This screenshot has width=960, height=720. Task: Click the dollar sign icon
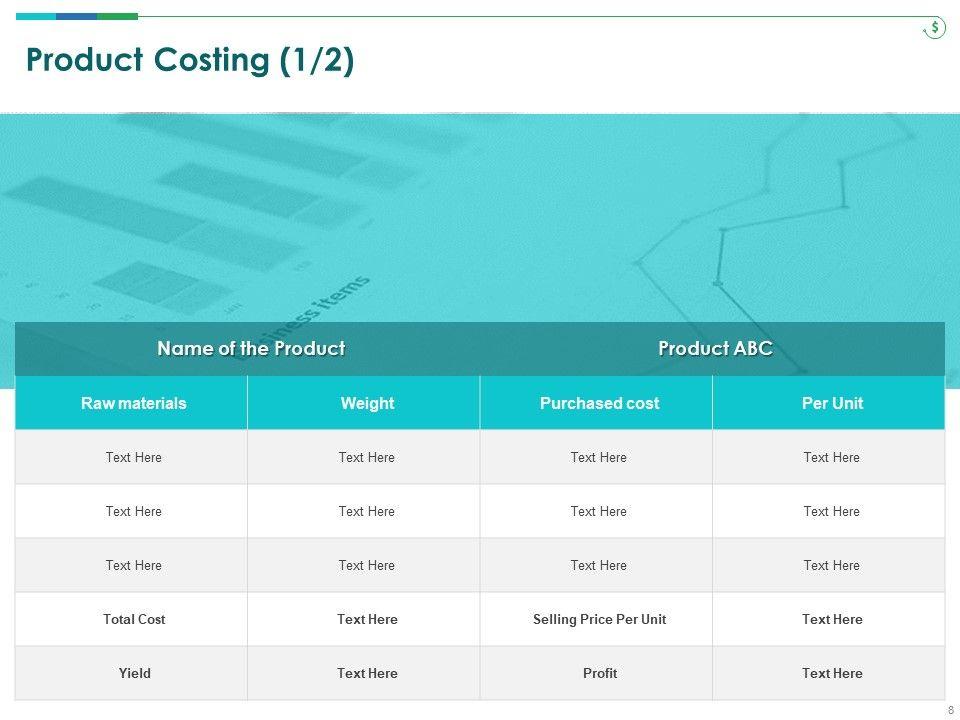coord(934,28)
